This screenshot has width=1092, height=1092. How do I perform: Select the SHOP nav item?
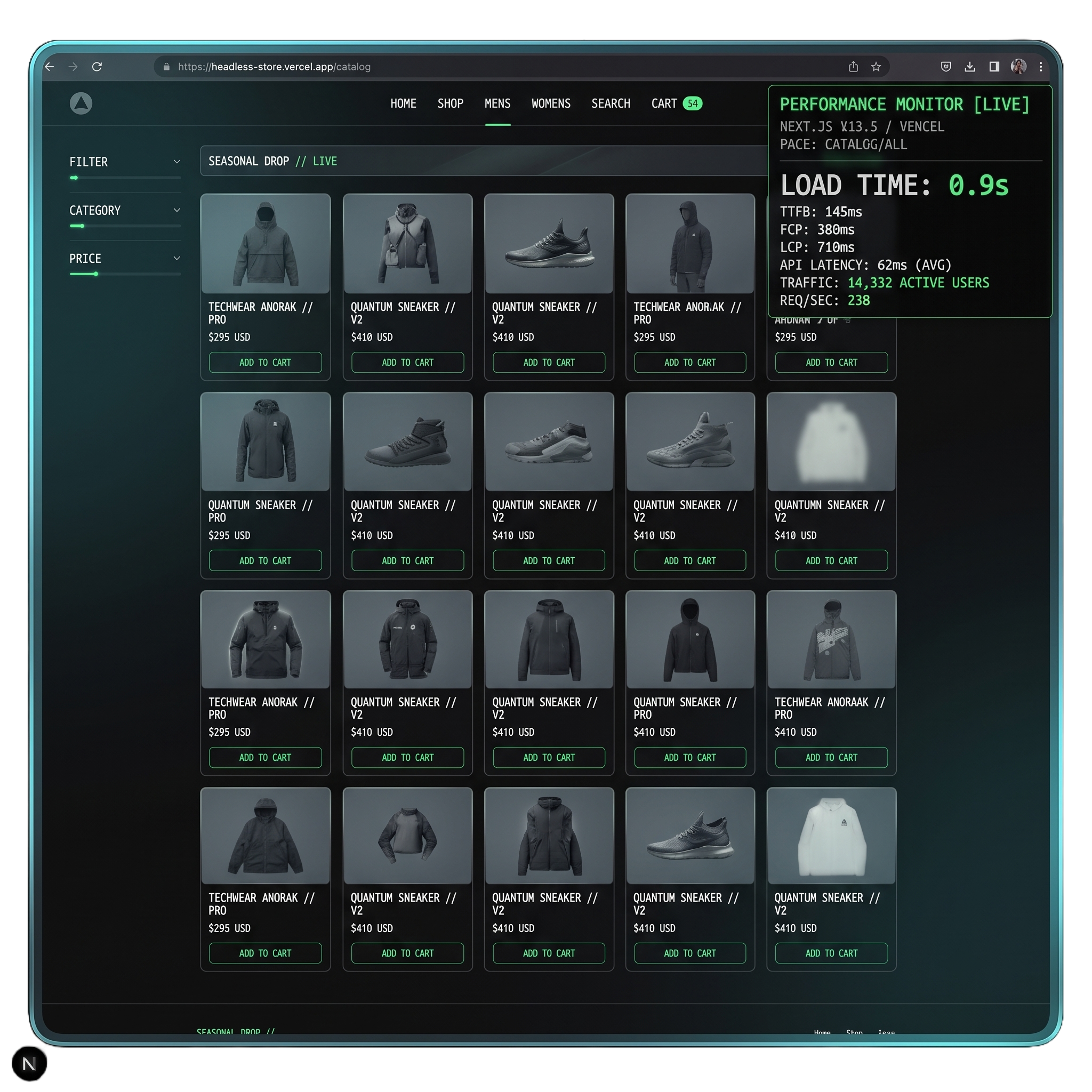point(451,103)
